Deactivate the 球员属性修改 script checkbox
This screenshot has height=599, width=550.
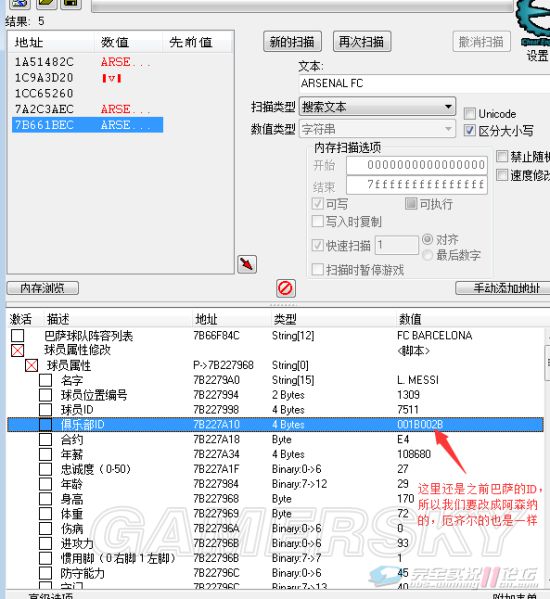pyautogui.click(x=18, y=350)
